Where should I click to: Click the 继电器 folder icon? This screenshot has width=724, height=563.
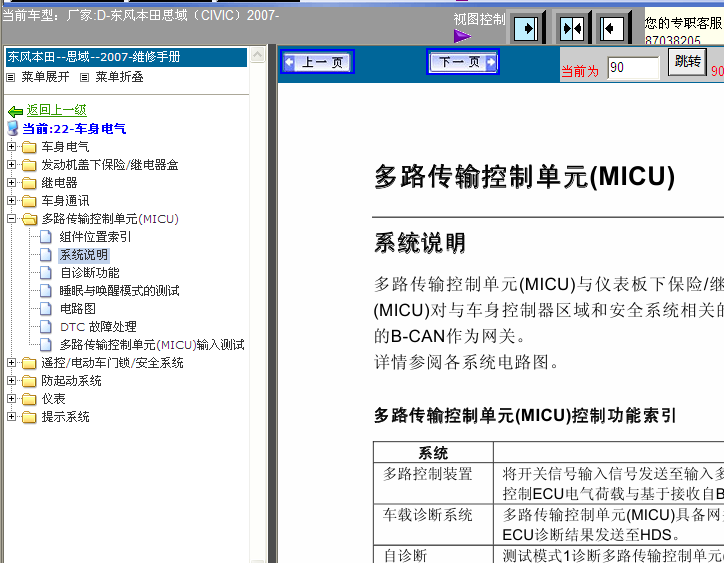[29, 183]
